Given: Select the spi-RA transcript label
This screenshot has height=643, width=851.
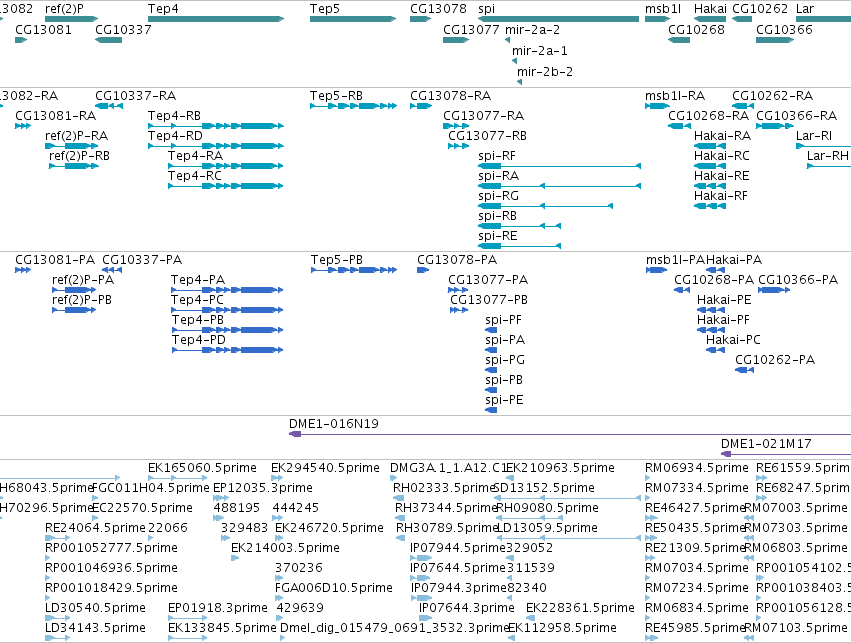Looking at the screenshot, I should (x=498, y=176).
